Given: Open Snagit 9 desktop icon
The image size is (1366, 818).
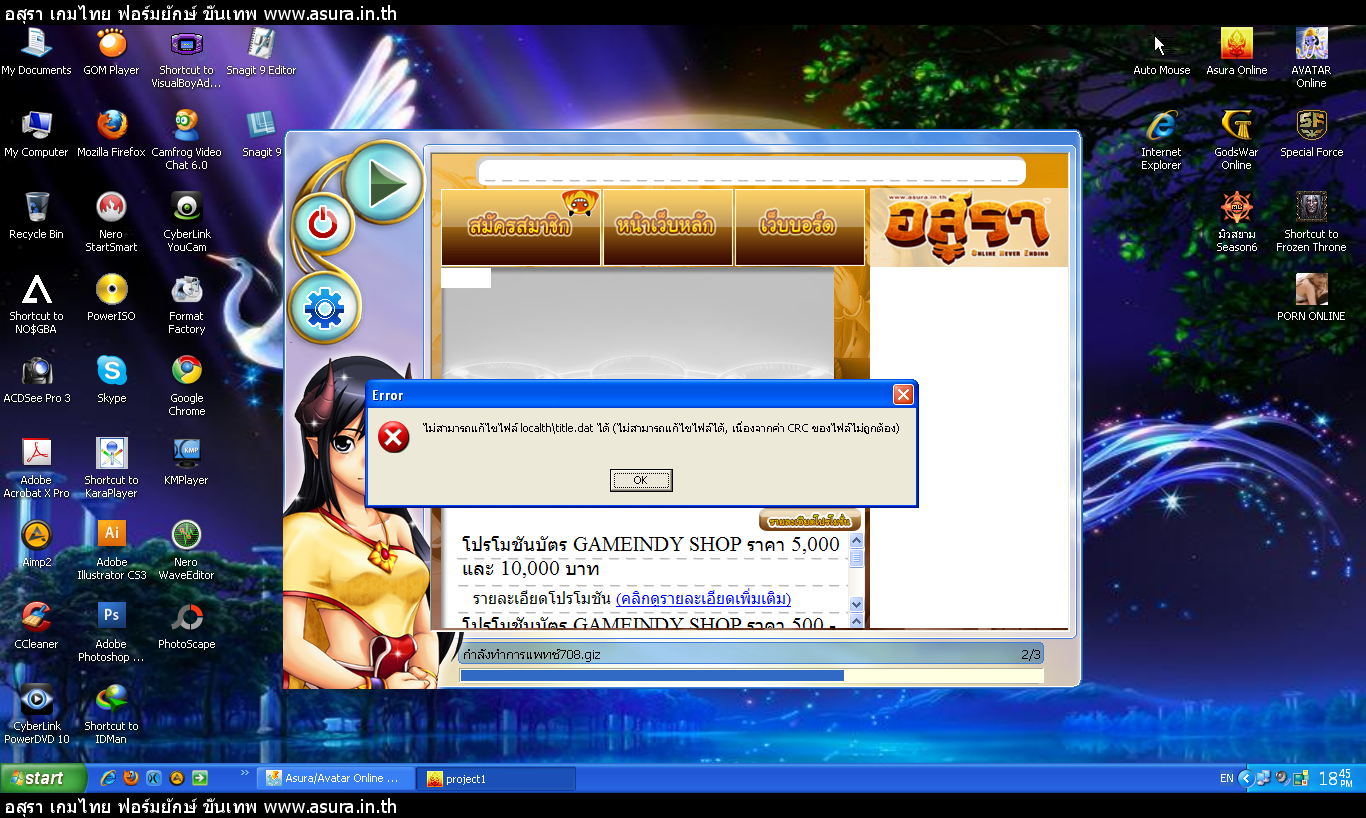Looking at the screenshot, I should pos(261,134).
